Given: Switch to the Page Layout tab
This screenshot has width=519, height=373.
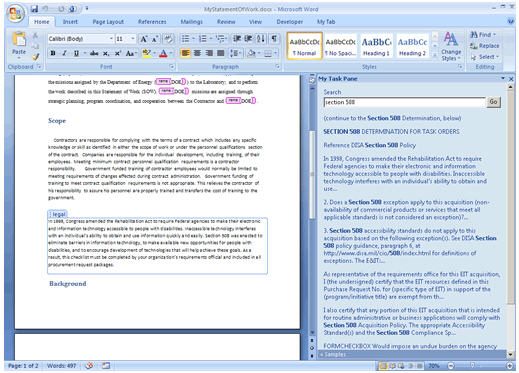Looking at the screenshot, I should coord(108,22).
